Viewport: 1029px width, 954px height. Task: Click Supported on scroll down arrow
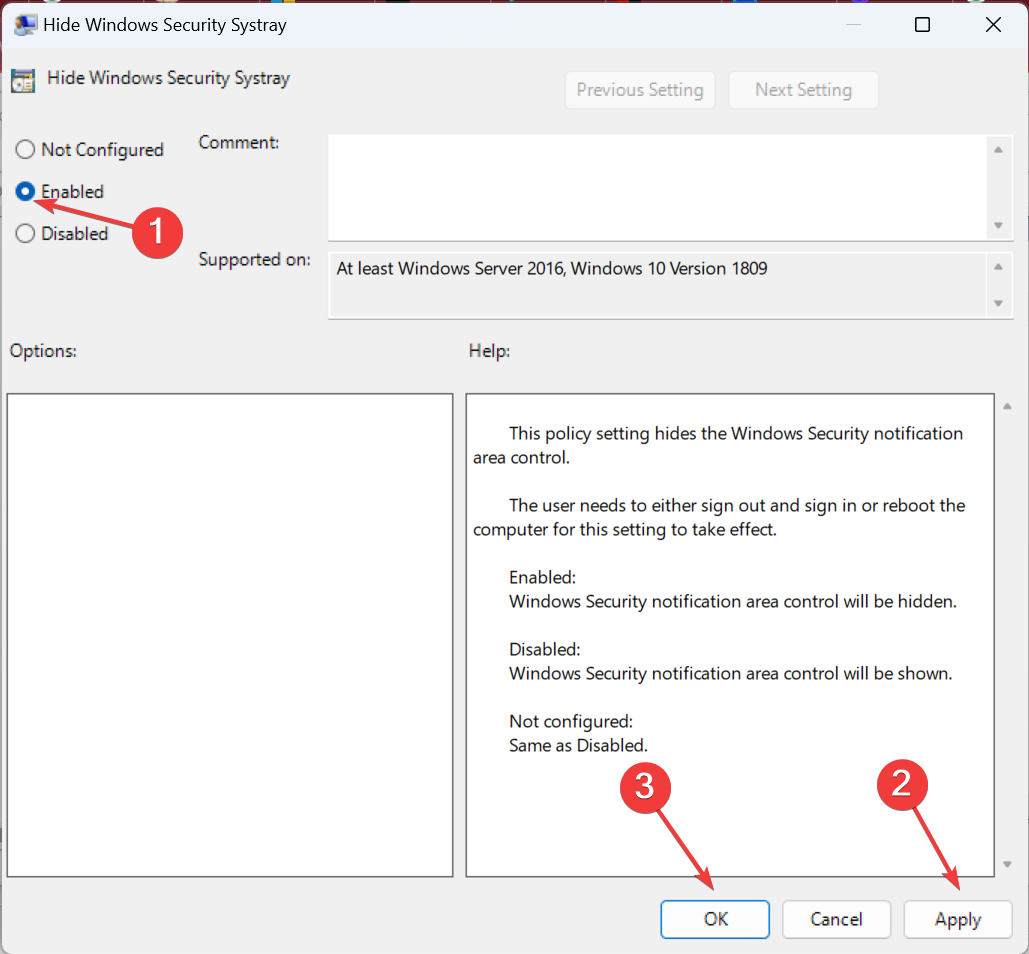998,303
